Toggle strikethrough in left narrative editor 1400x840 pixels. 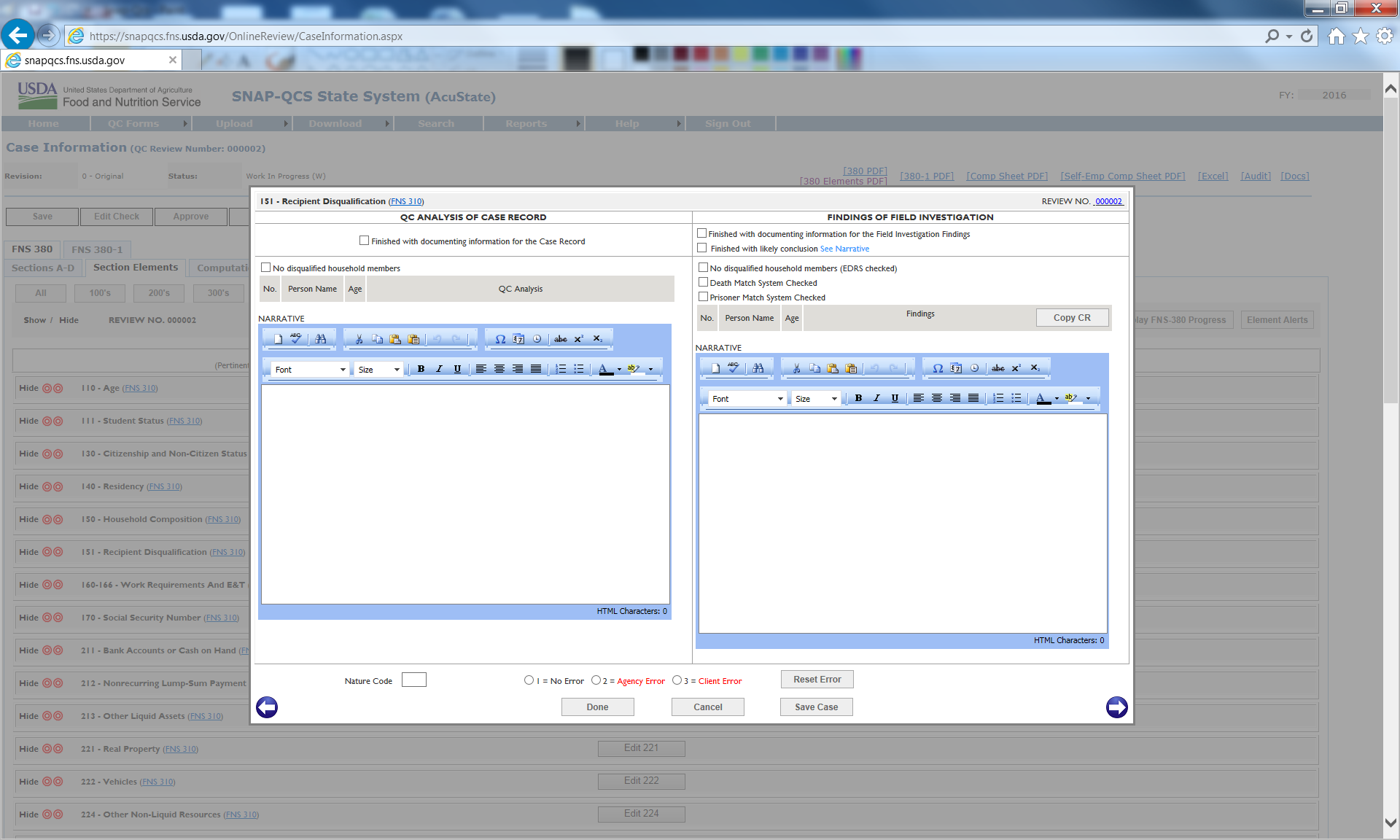tap(560, 339)
